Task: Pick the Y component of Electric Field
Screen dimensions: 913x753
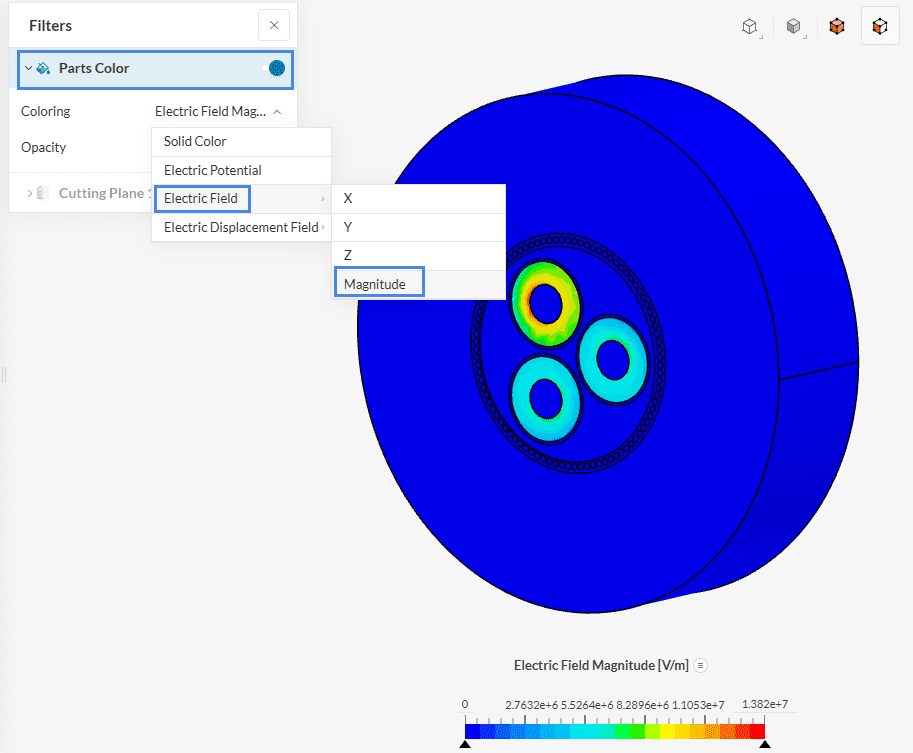Action: click(348, 227)
